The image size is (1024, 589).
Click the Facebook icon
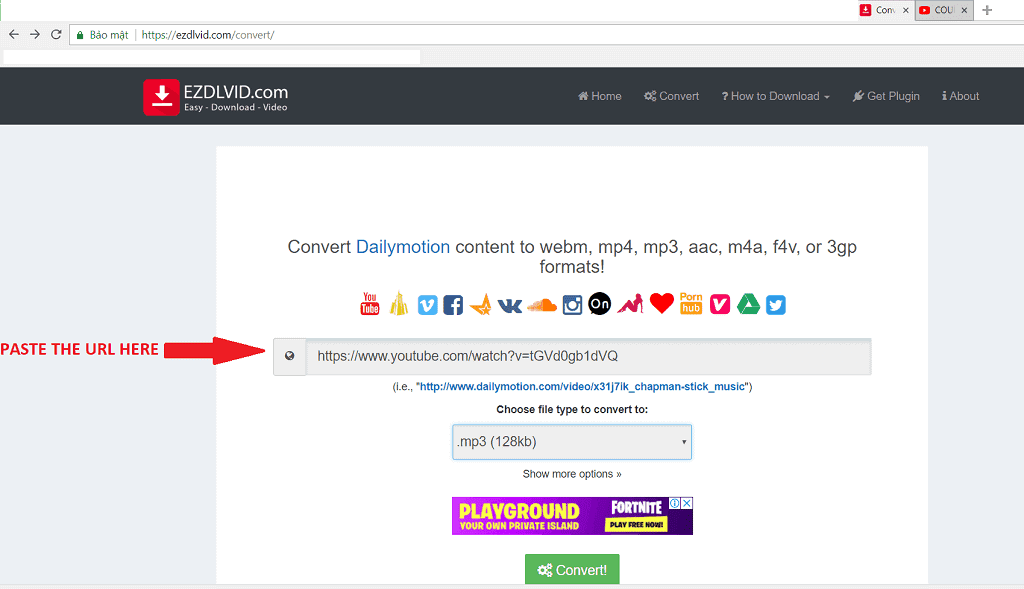[453, 305]
